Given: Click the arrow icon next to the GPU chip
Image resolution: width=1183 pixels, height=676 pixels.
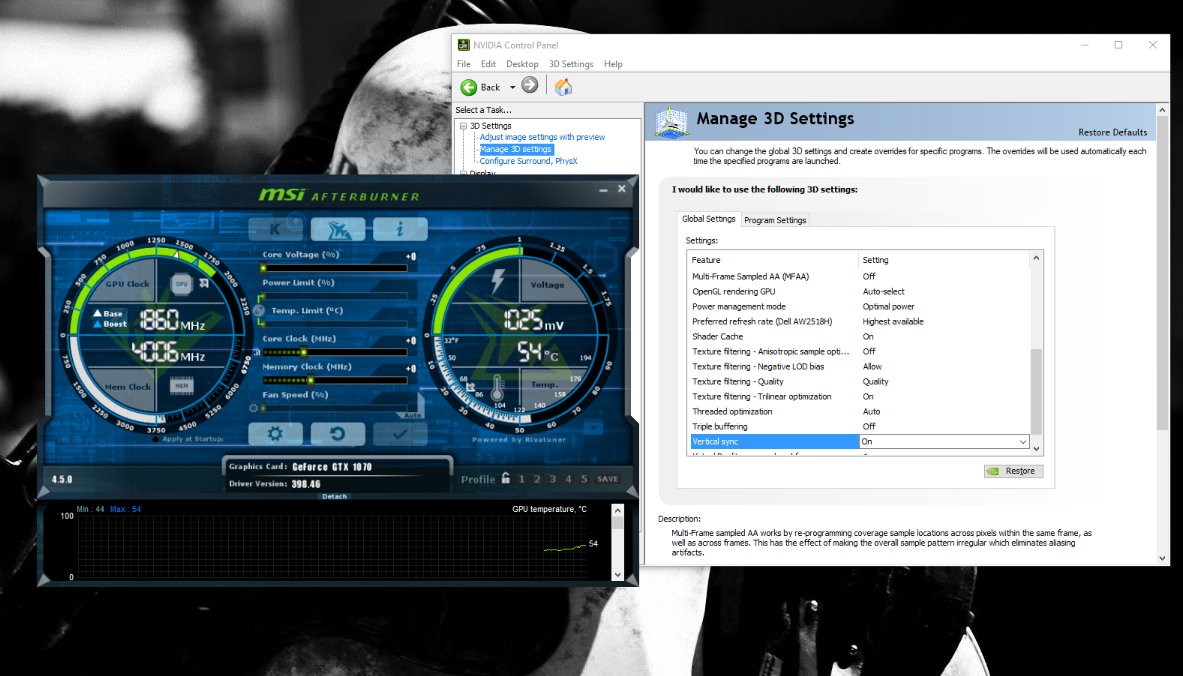Looking at the screenshot, I should [x=204, y=284].
